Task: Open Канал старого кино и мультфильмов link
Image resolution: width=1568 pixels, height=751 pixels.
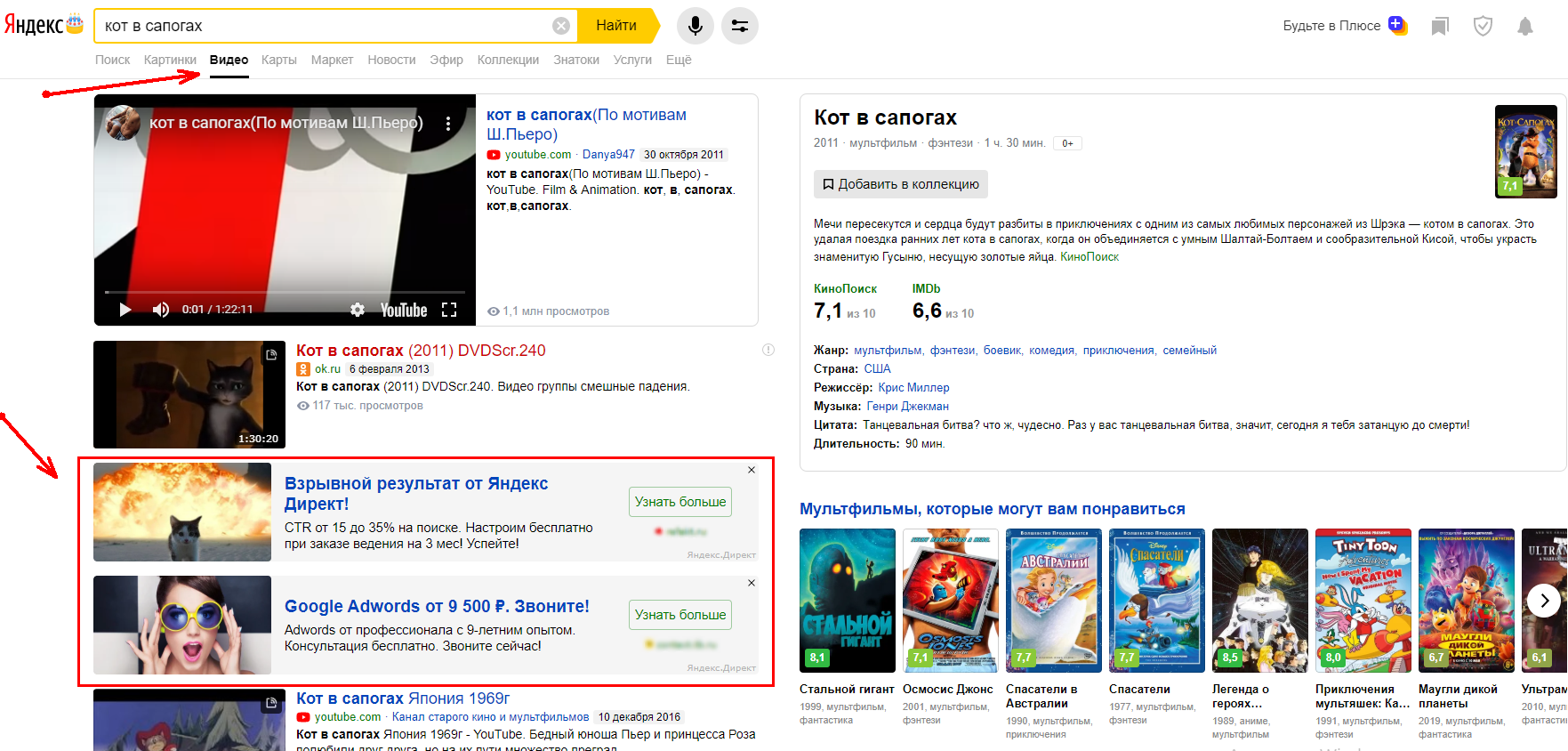Action: (x=490, y=717)
